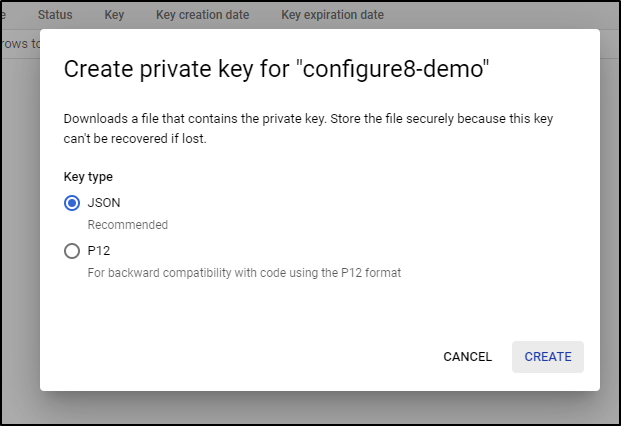Dismiss the dialog with CANCEL

(x=467, y=357)
